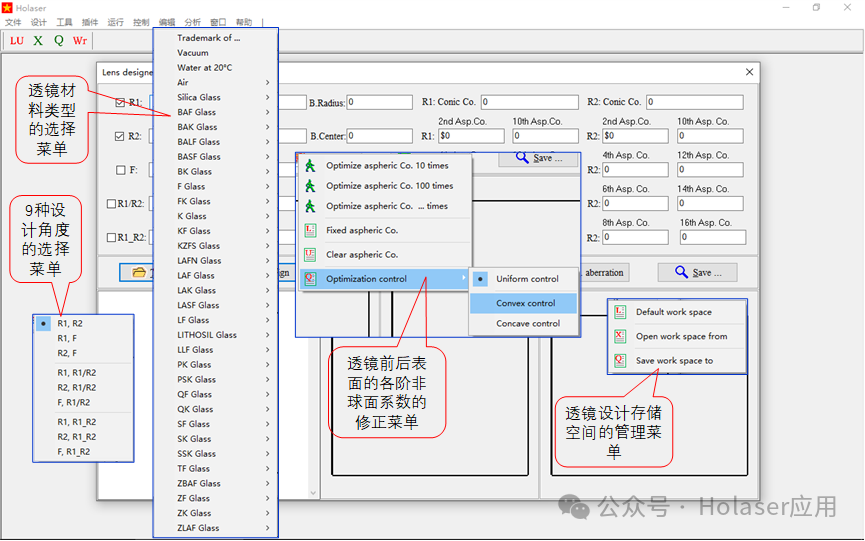The height and width of the screenshot is (541, 865).
Task: Open the 插件 menu
Action: (x=90, y=22)
